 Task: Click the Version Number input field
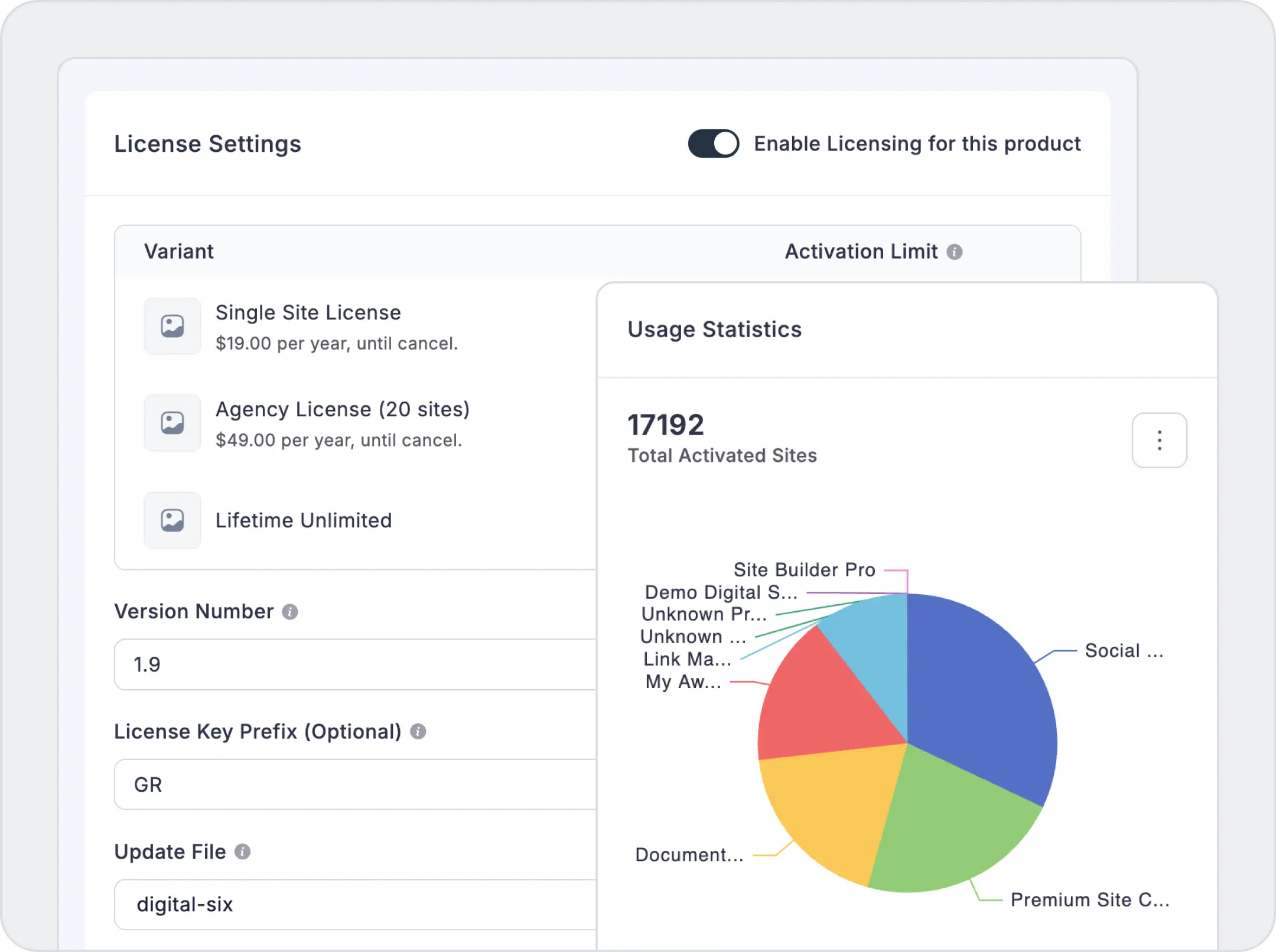pyautogui.click(x=354, y=664)
